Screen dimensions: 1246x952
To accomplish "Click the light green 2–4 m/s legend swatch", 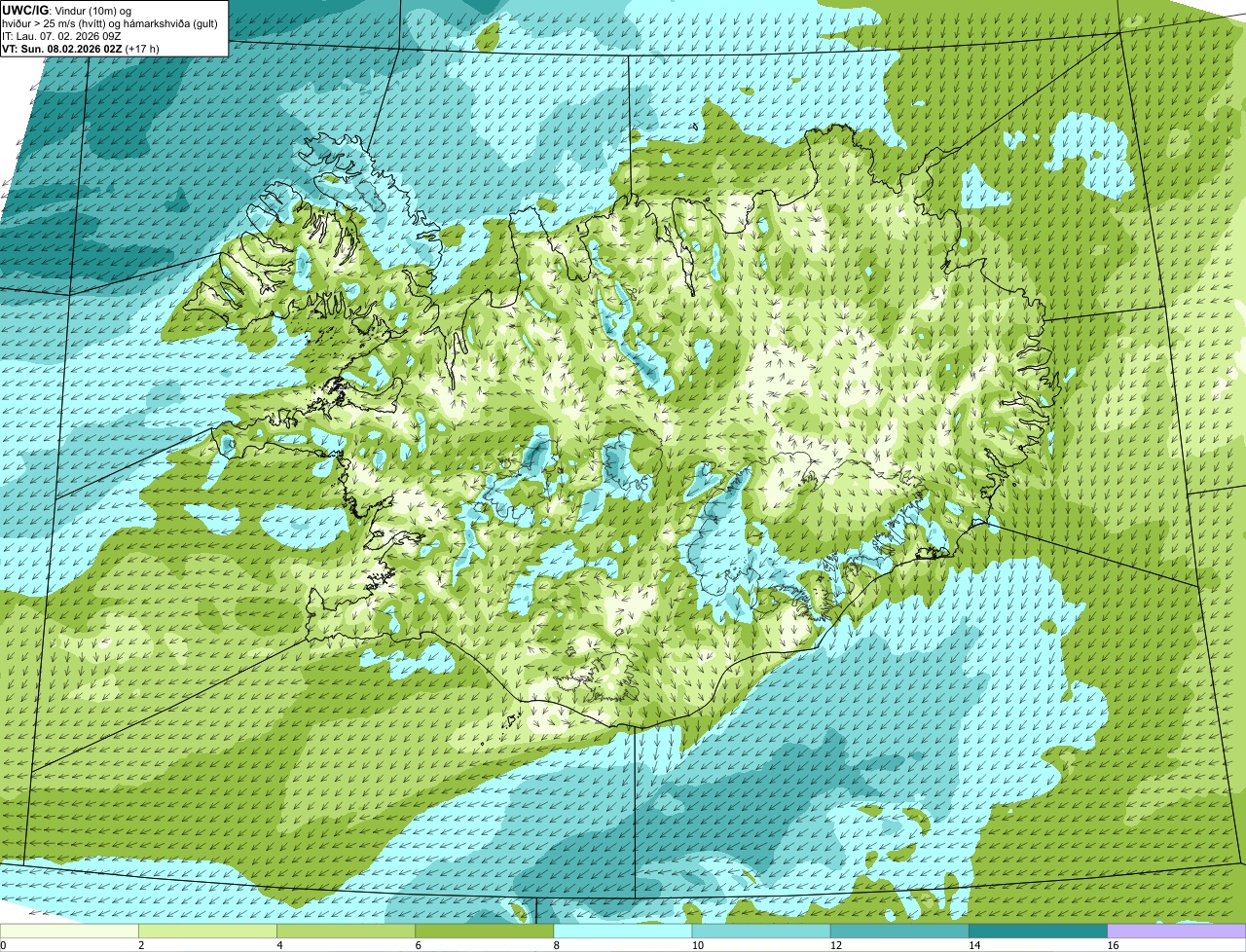I will 207,932.
